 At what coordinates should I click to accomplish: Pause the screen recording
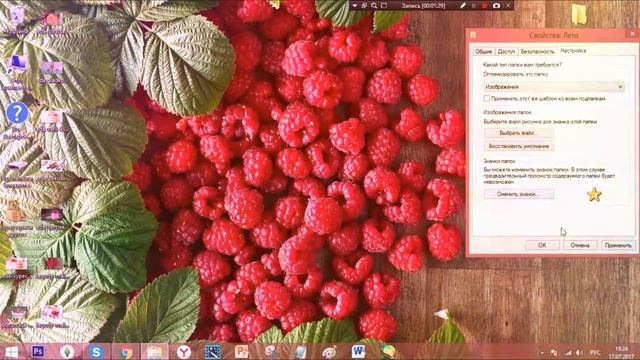[x=474, y=6]
